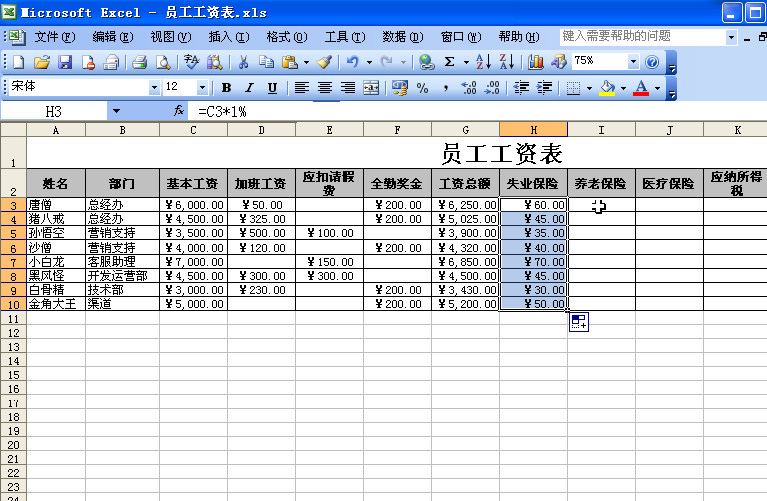Screen dimensions: 767x501
Task: Cut selection with the scissors icon
Action: point(243,62)
